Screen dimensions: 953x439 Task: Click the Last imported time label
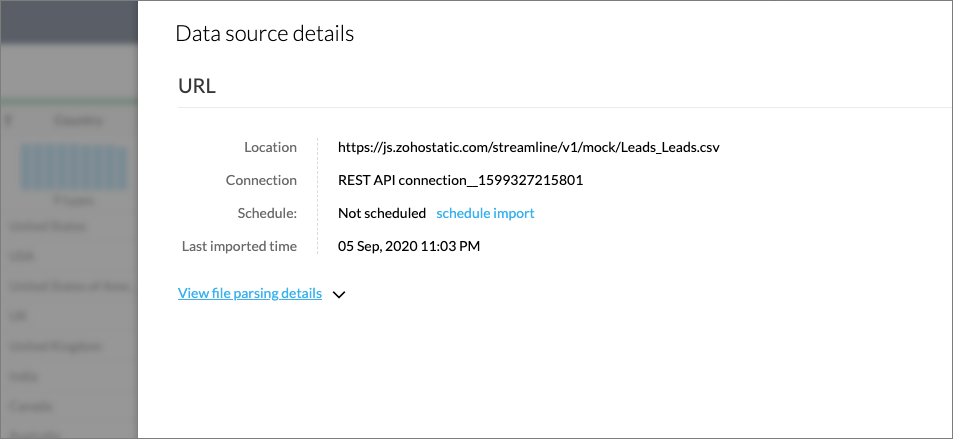239,246
